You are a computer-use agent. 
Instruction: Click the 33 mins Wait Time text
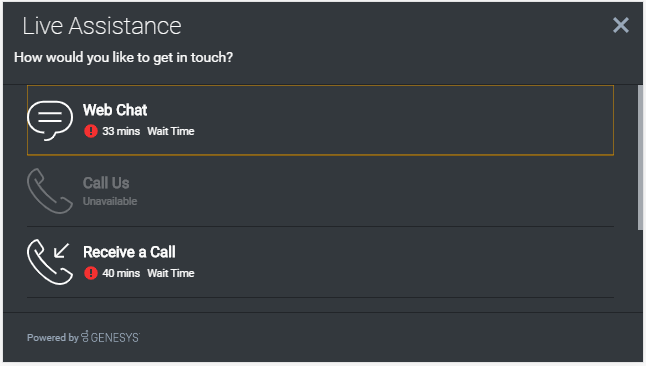tap(148, 131)
